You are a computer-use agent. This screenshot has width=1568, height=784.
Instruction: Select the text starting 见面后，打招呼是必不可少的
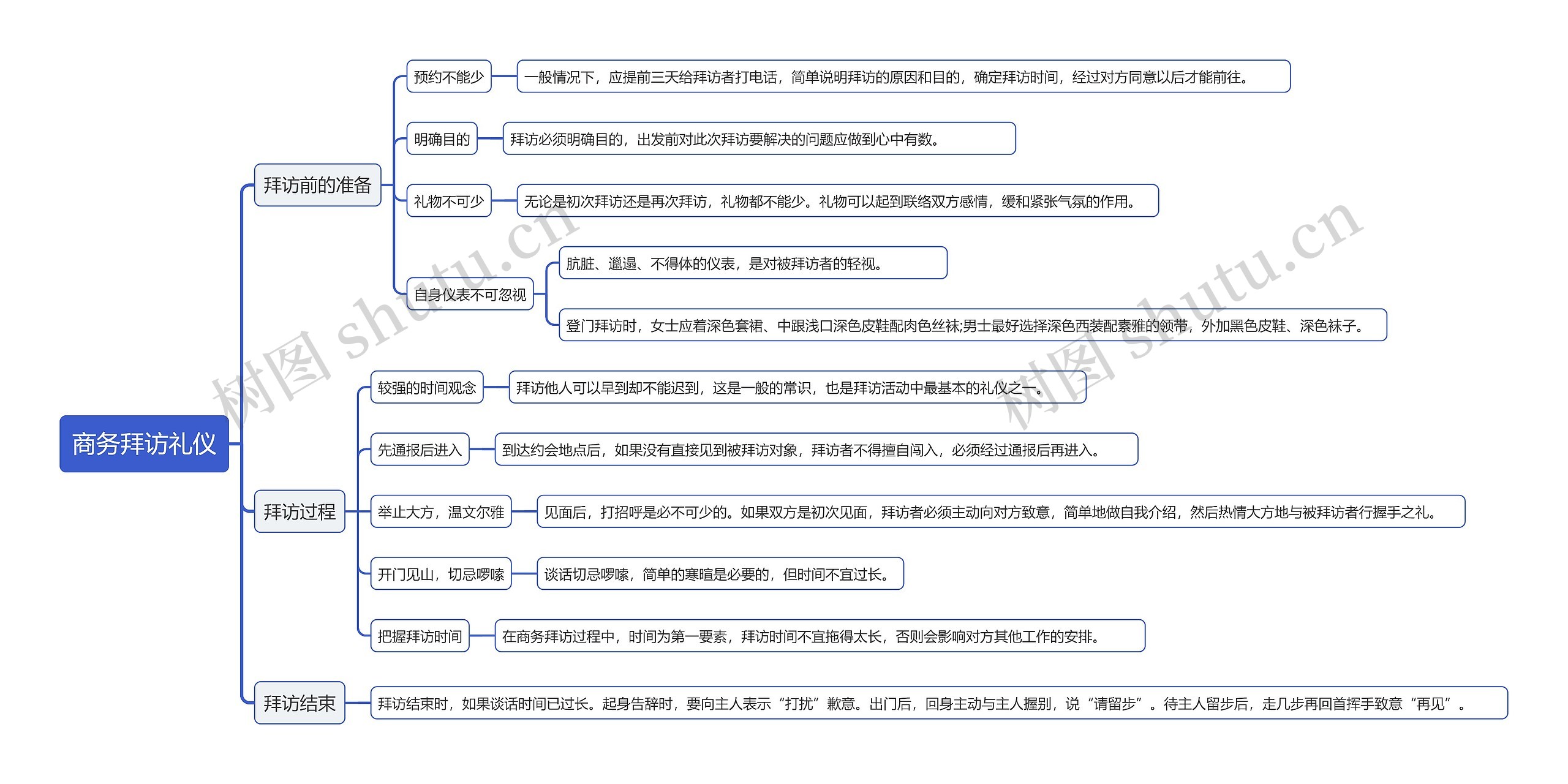pyautogui.click(x=1001, y=511)
